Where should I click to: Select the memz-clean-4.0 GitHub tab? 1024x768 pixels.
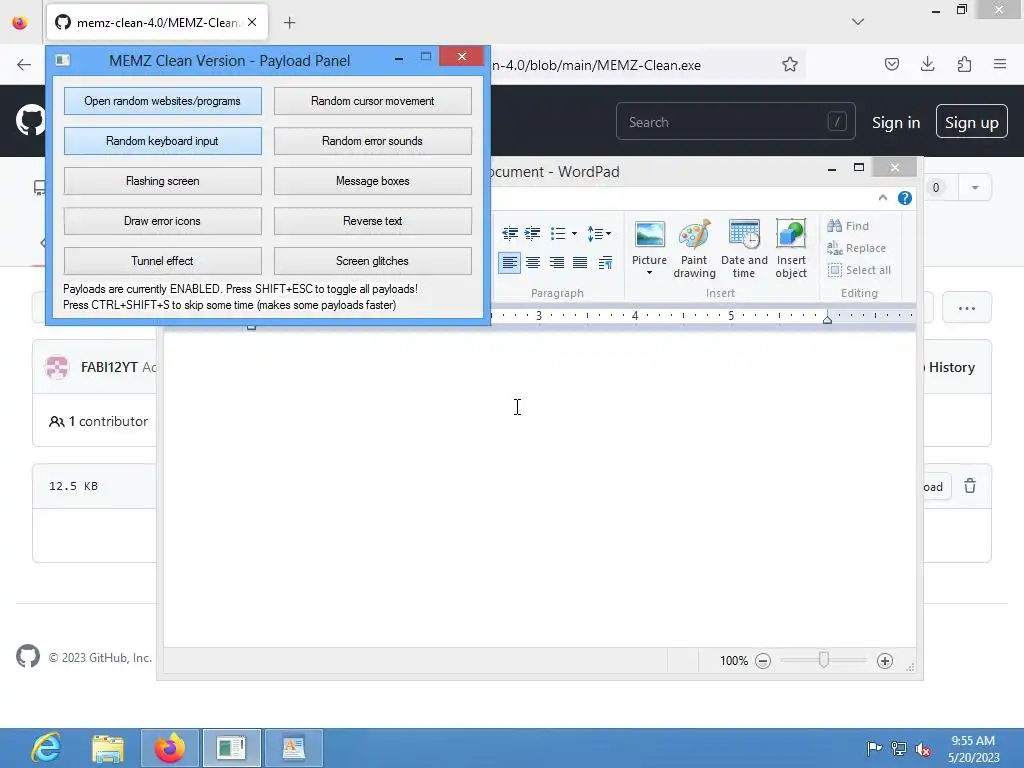(155, 22)
